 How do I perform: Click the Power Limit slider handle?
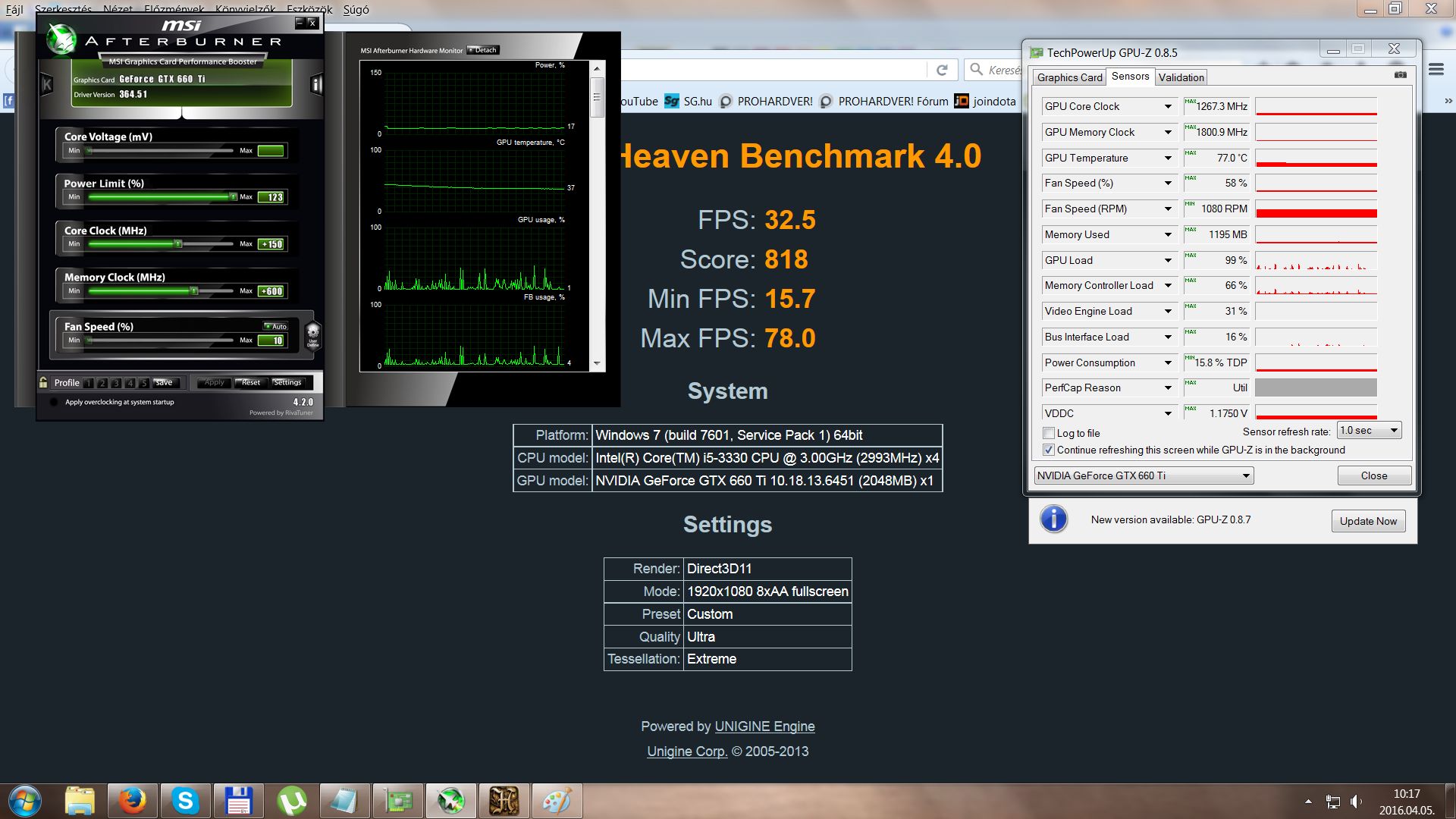233,197
